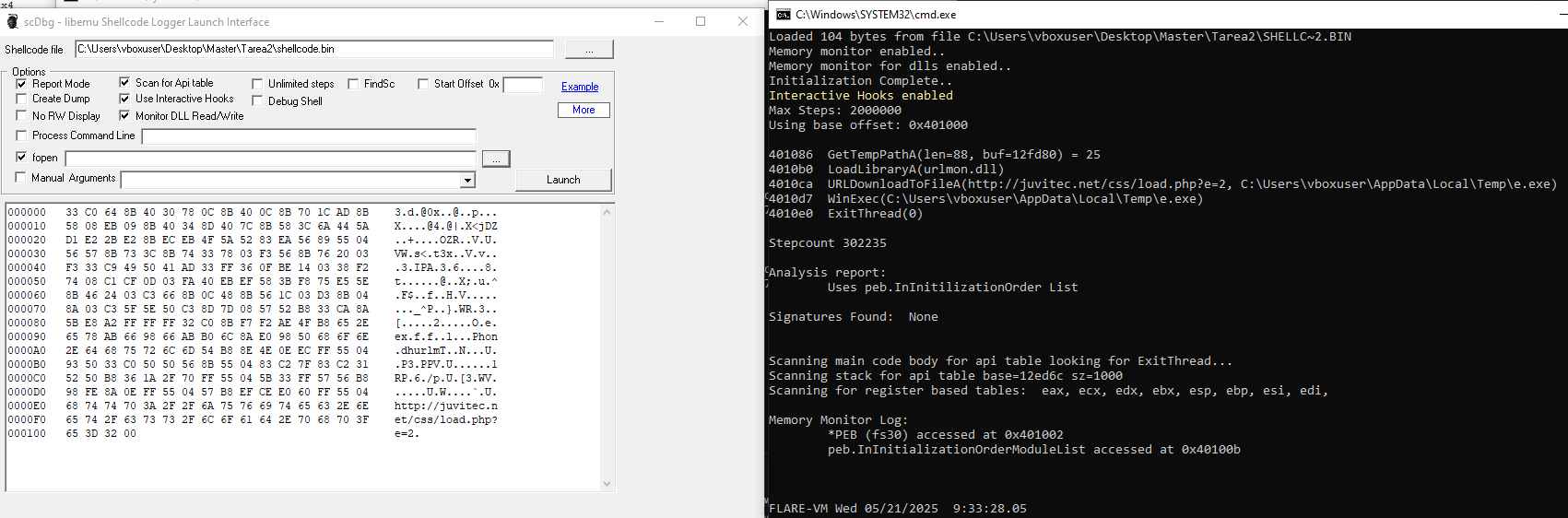Click '*PEB (fs30) accessed at 0x401002' line
1568x518 pixels.
click(946, 435)
